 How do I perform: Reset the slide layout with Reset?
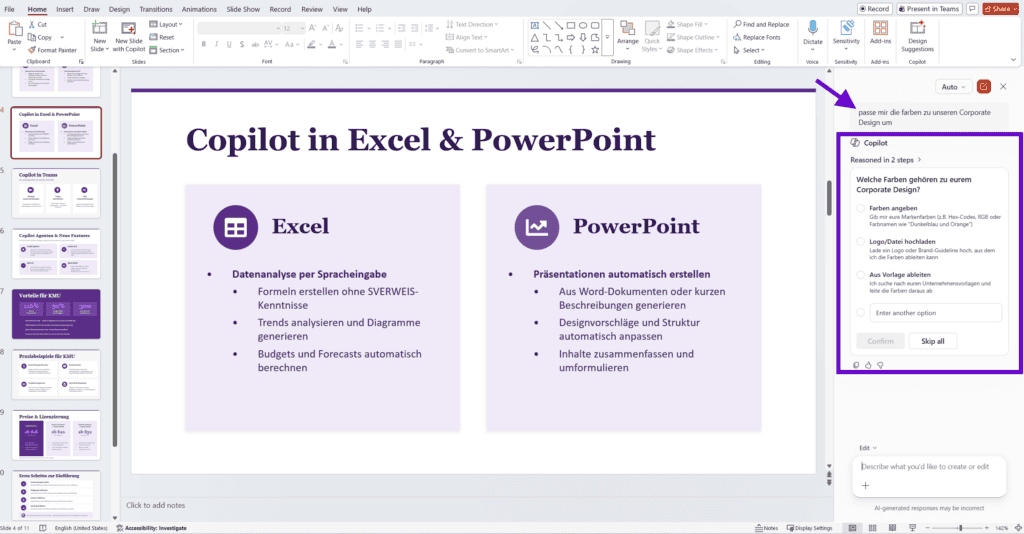point(162,37)
